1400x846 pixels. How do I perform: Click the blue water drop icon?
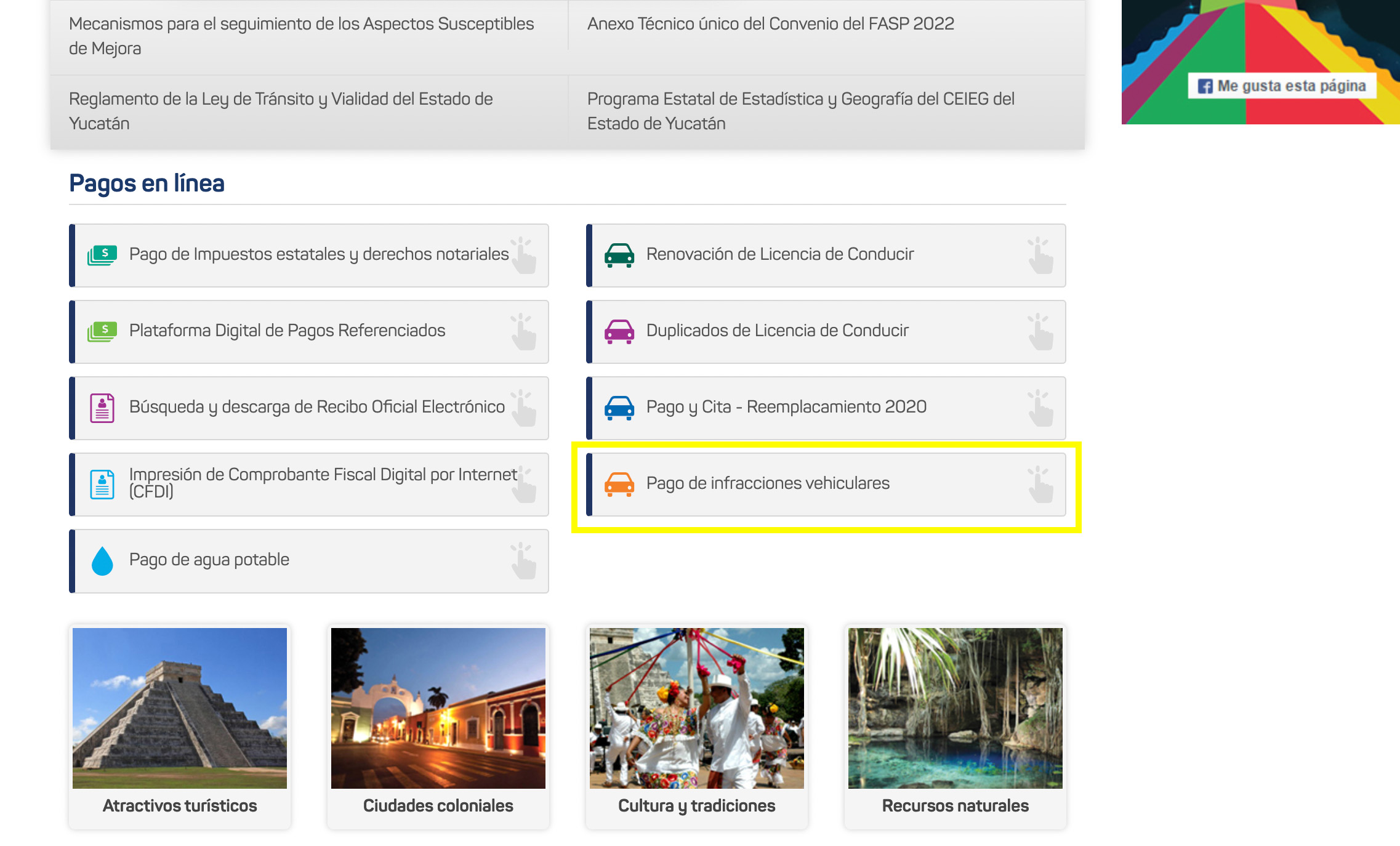(x=102, y=560)
